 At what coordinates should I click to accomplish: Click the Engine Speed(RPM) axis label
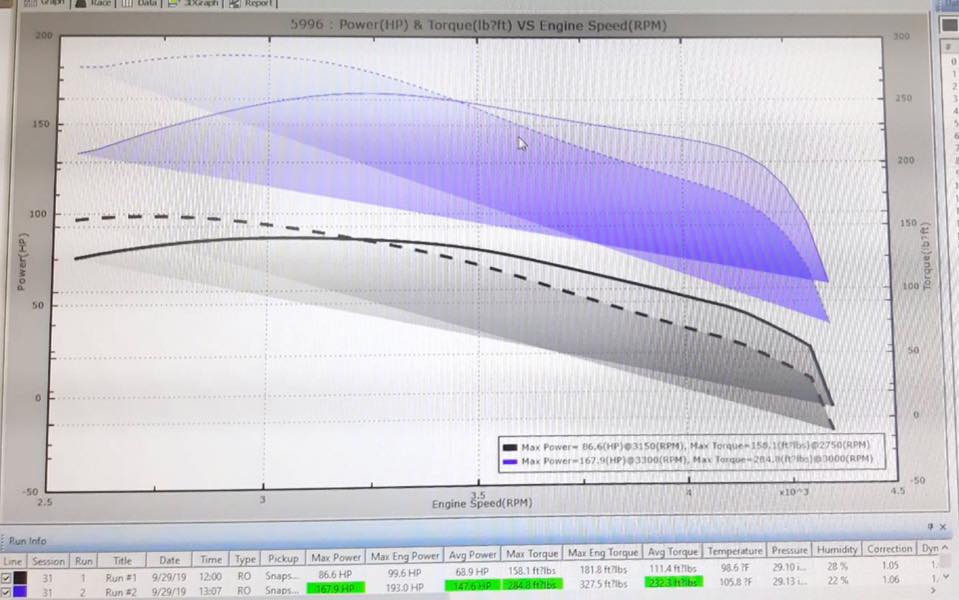[x=482, y=503]
